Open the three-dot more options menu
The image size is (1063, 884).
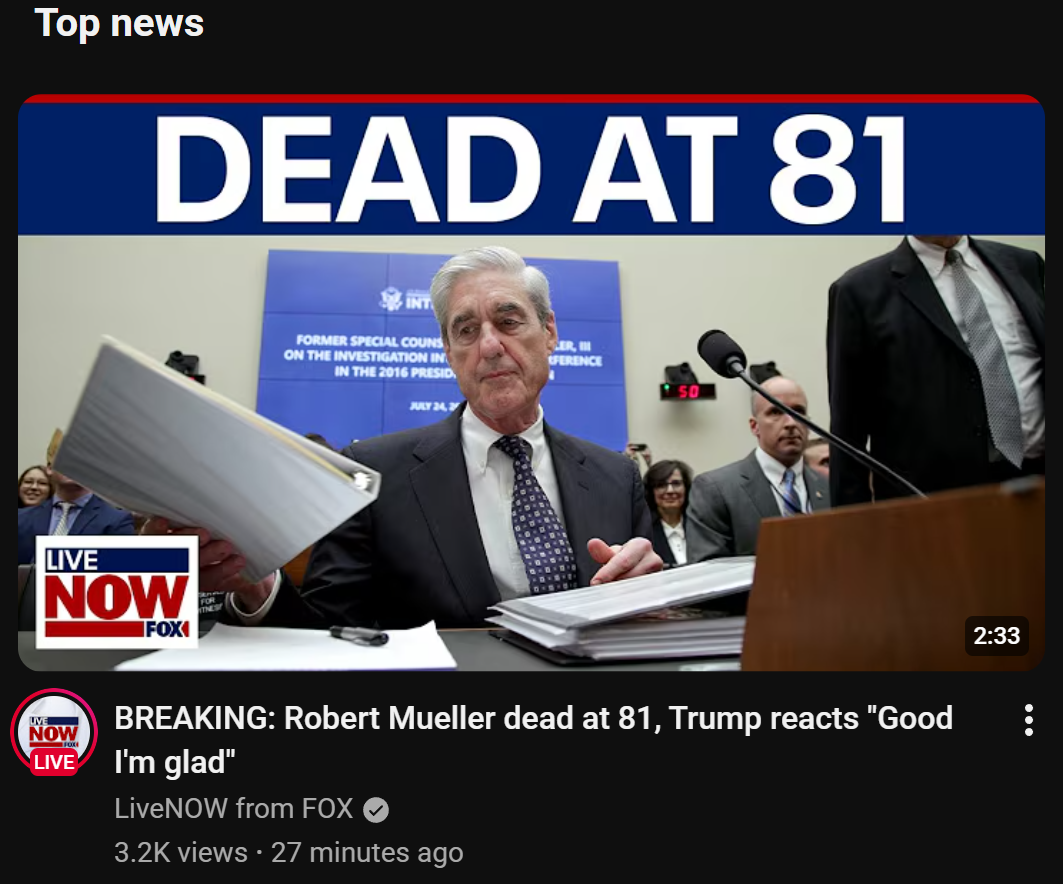[x=1028, y=720]
